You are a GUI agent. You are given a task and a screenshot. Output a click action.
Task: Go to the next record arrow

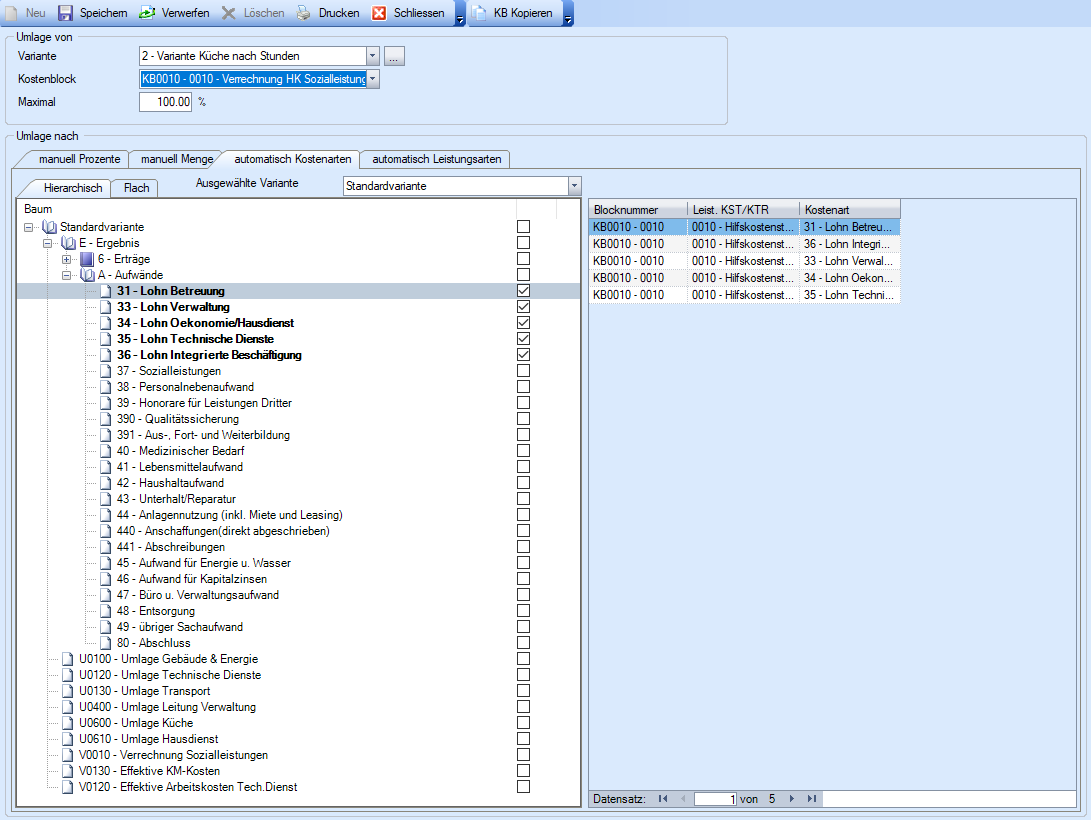pyautogui.click(x=792, y=799)
